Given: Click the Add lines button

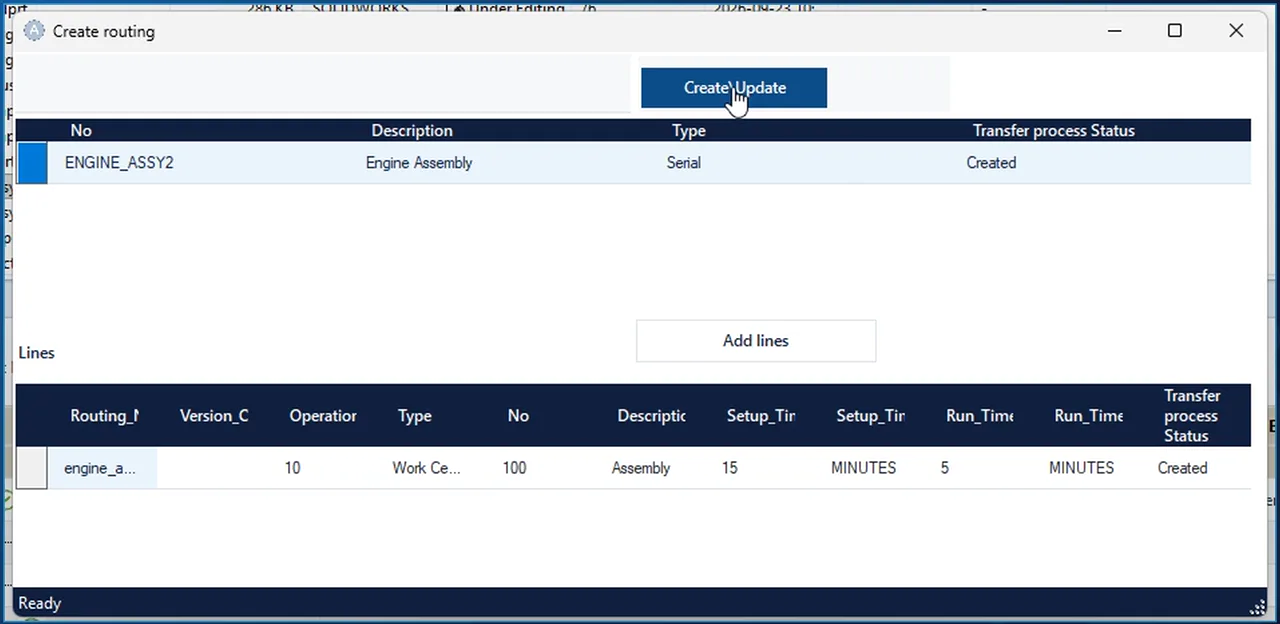Looking at the screenshot, I should 756,341.
